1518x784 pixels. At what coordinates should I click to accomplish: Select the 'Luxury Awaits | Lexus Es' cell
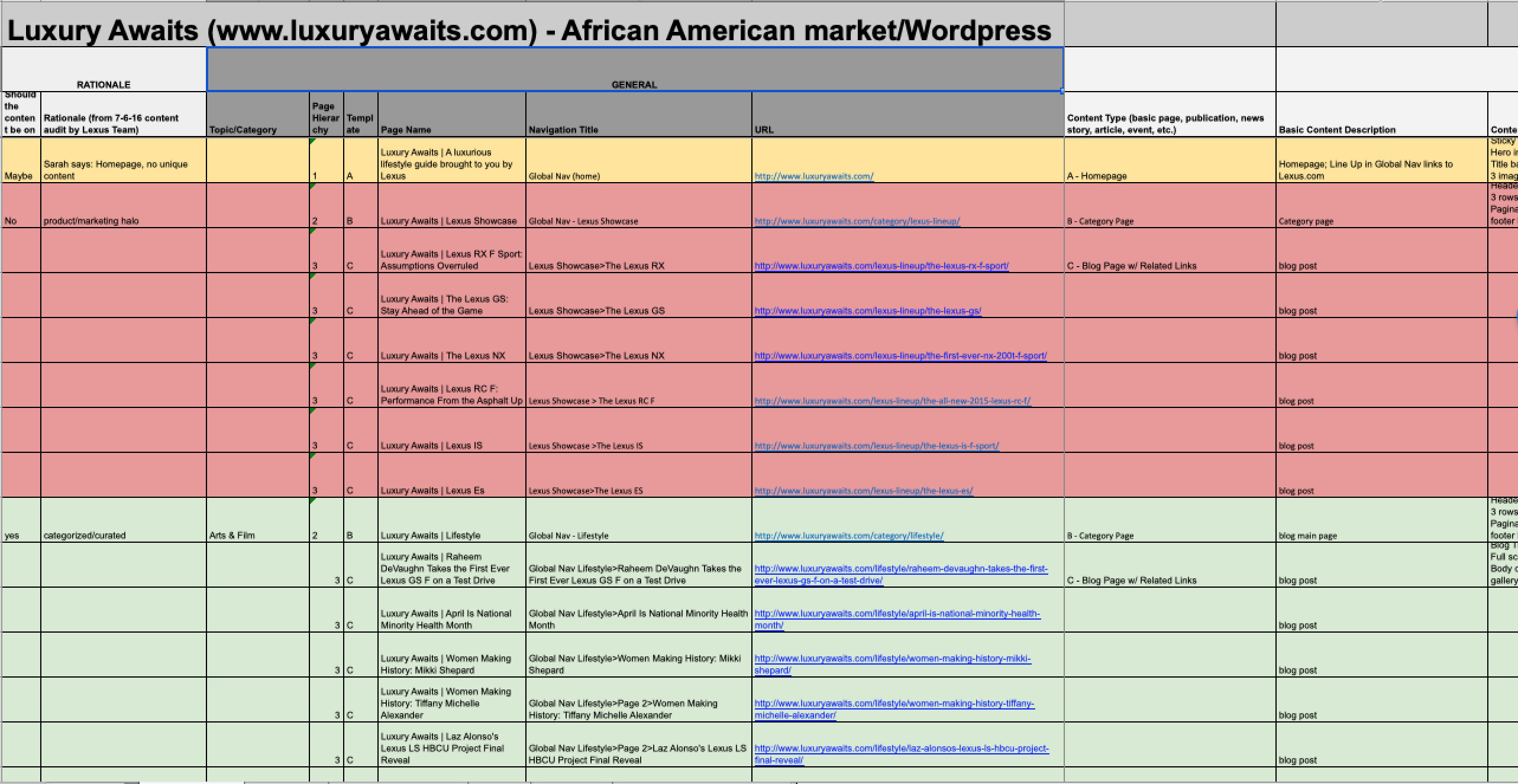452,475
